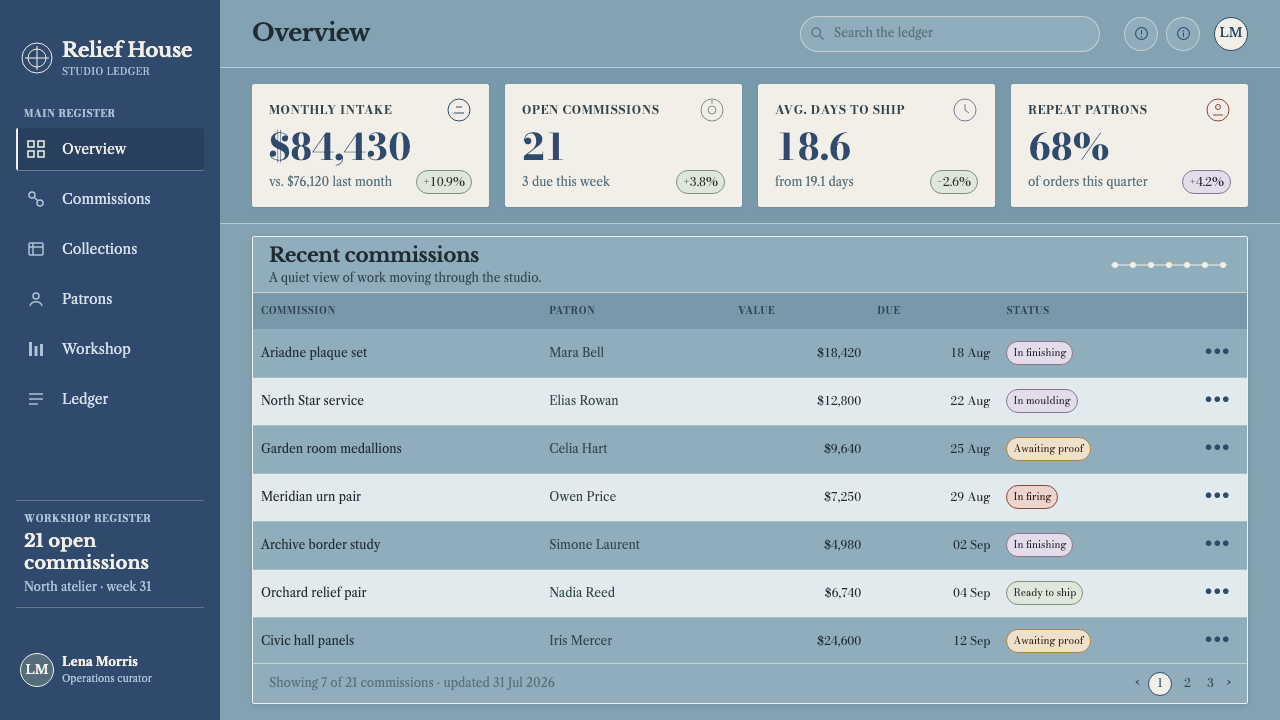The image size is (1280, 720).
Task: Go to the next page arrow
Action: (x=1229, y=683)
